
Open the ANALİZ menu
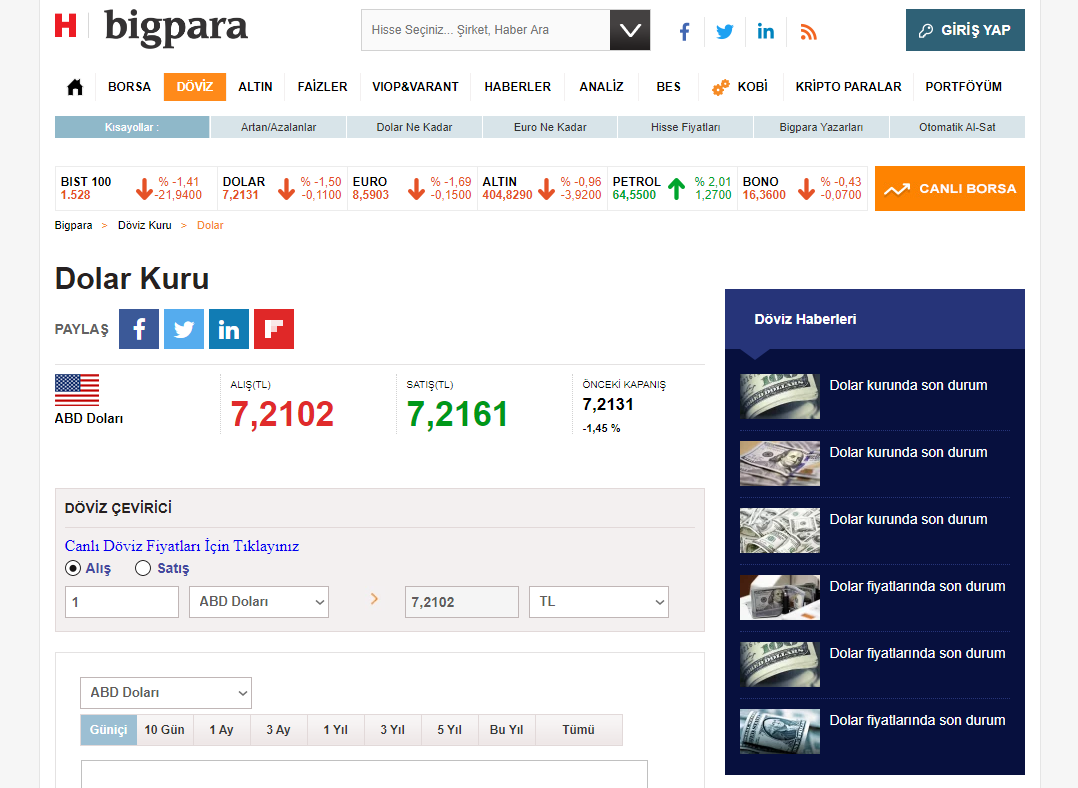(x=602, y=87)
